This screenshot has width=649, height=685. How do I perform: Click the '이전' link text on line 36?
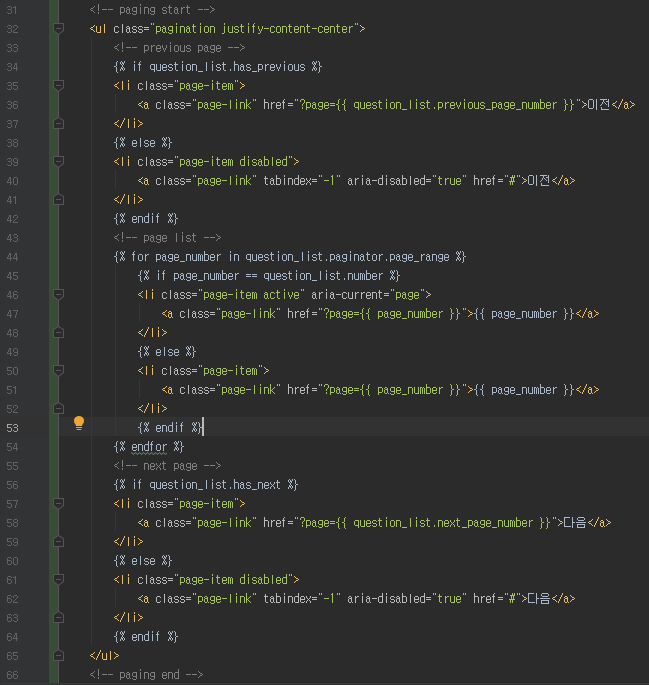tap(599, 105)
